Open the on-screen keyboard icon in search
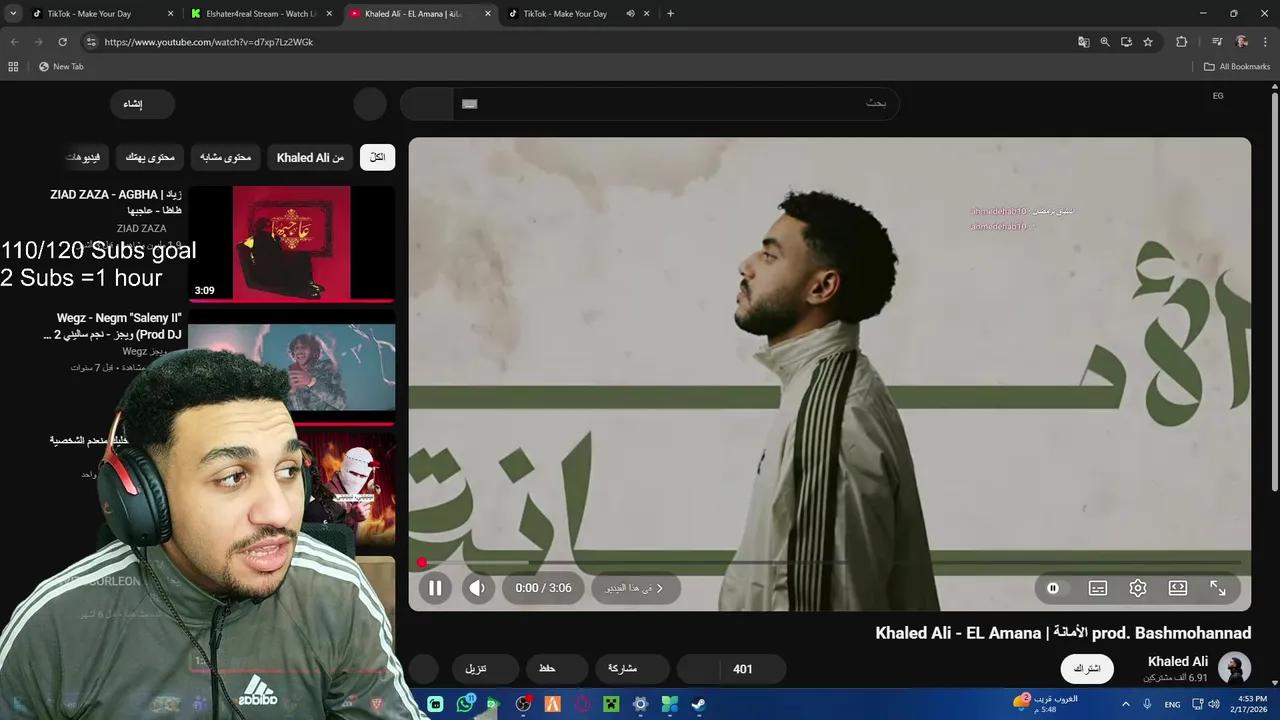Image resolution: width=1280 pixels, height=720 pixels. pos(469,103)
